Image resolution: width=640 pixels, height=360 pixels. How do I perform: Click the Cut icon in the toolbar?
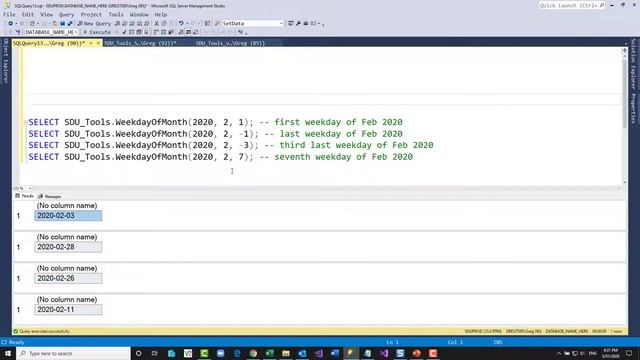pyautogui.click(x=156, y=23)
